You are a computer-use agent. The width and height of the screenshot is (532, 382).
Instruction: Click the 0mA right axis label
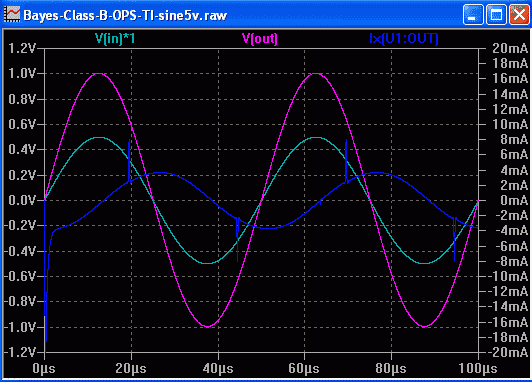[x=514, y=200]
